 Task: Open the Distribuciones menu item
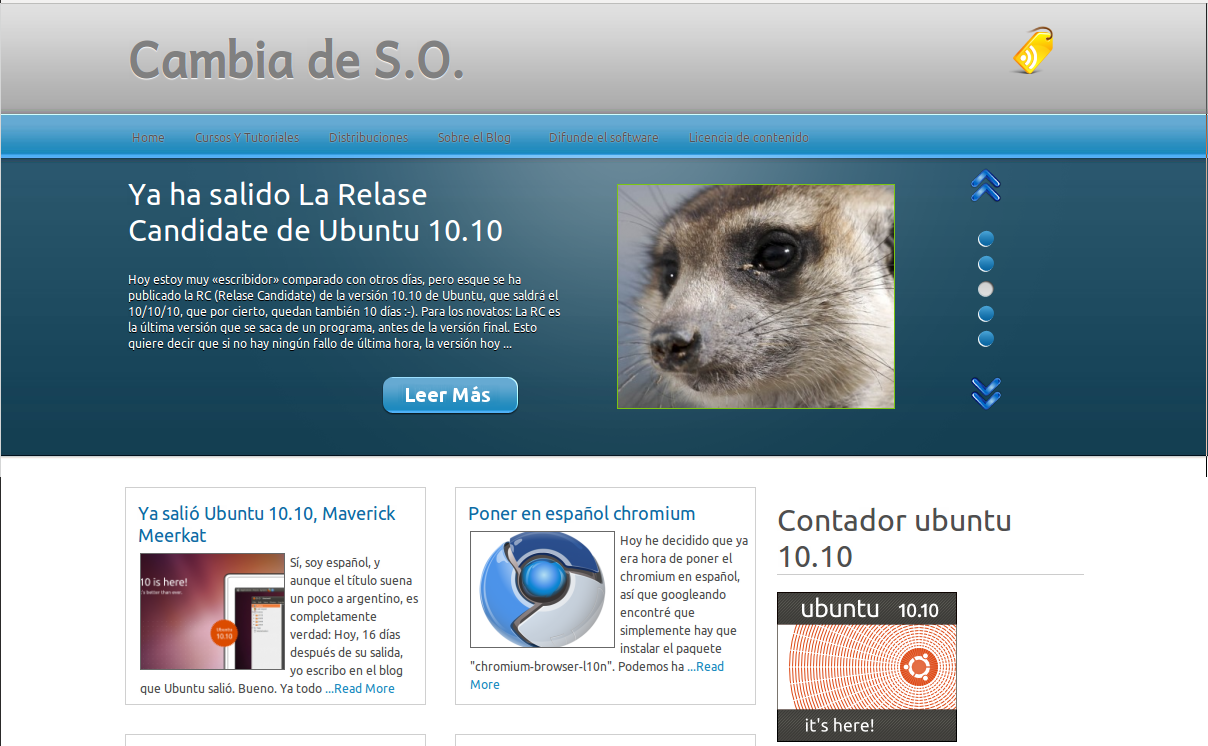tap(368, 137)
